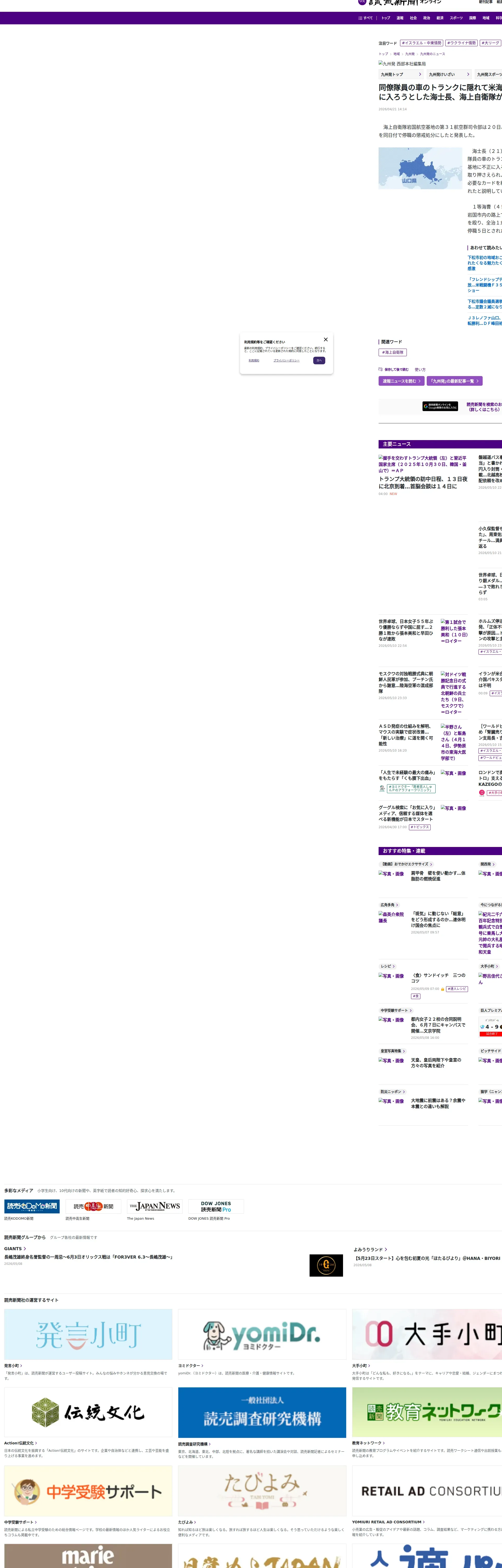The width and height of the screenshot is (502, 1568).
Task: Click the Giants Forever 6.3 thumbnail
Action: [326, 1265]
